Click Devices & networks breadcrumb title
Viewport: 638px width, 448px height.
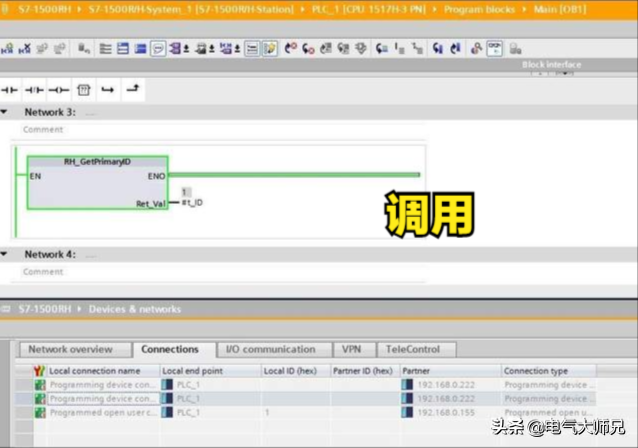pos(135,309)
